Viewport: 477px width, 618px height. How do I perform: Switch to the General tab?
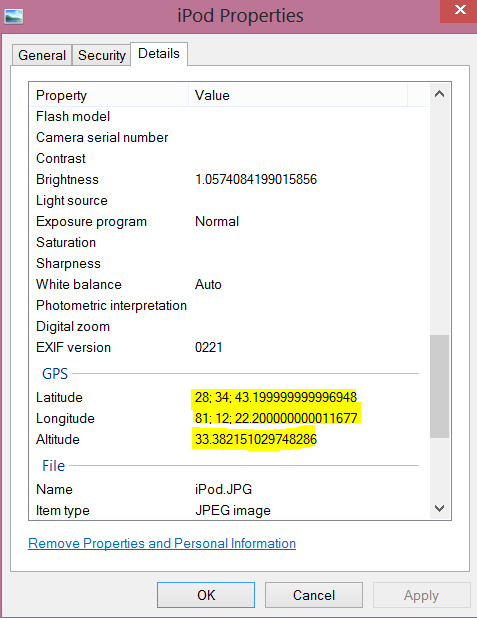pos(42,55)
